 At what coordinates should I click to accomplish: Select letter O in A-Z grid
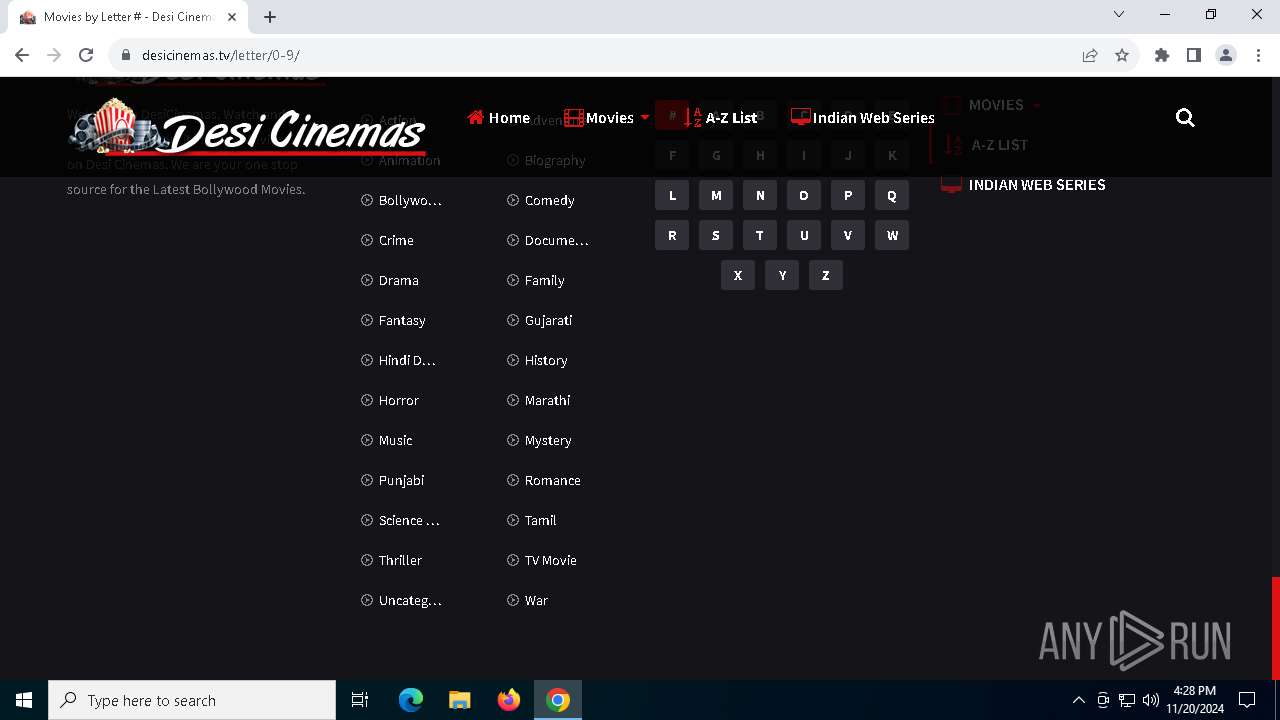(804, 196)
